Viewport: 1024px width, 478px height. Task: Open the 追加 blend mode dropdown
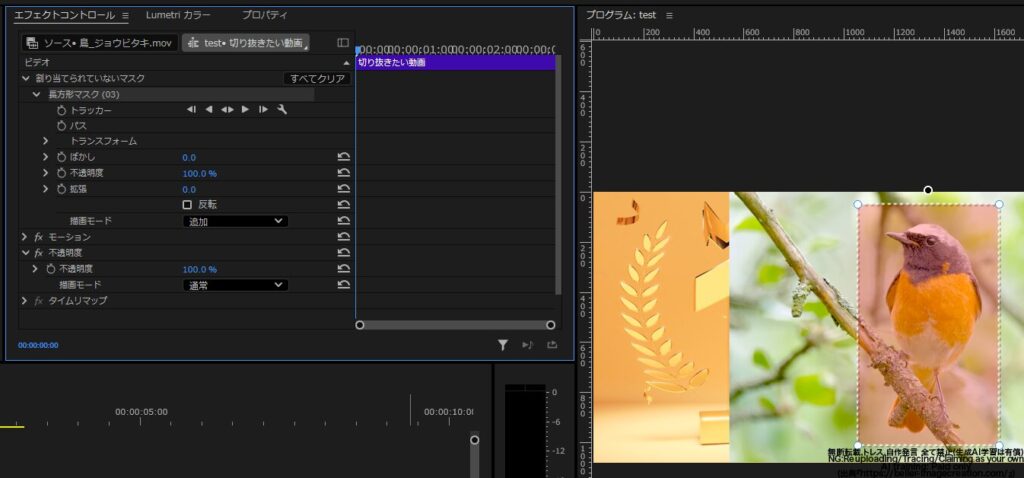[x=235, y=221]
